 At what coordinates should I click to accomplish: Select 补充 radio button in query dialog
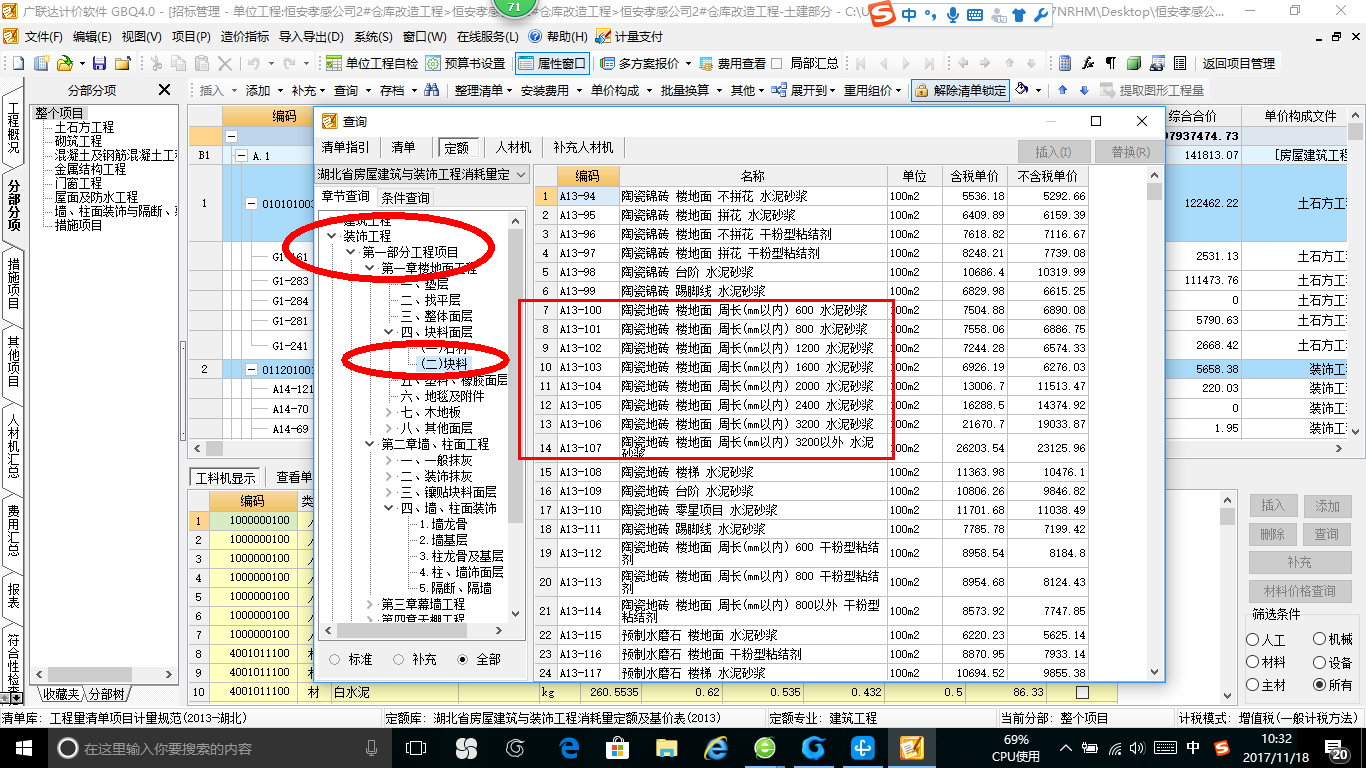399,660
